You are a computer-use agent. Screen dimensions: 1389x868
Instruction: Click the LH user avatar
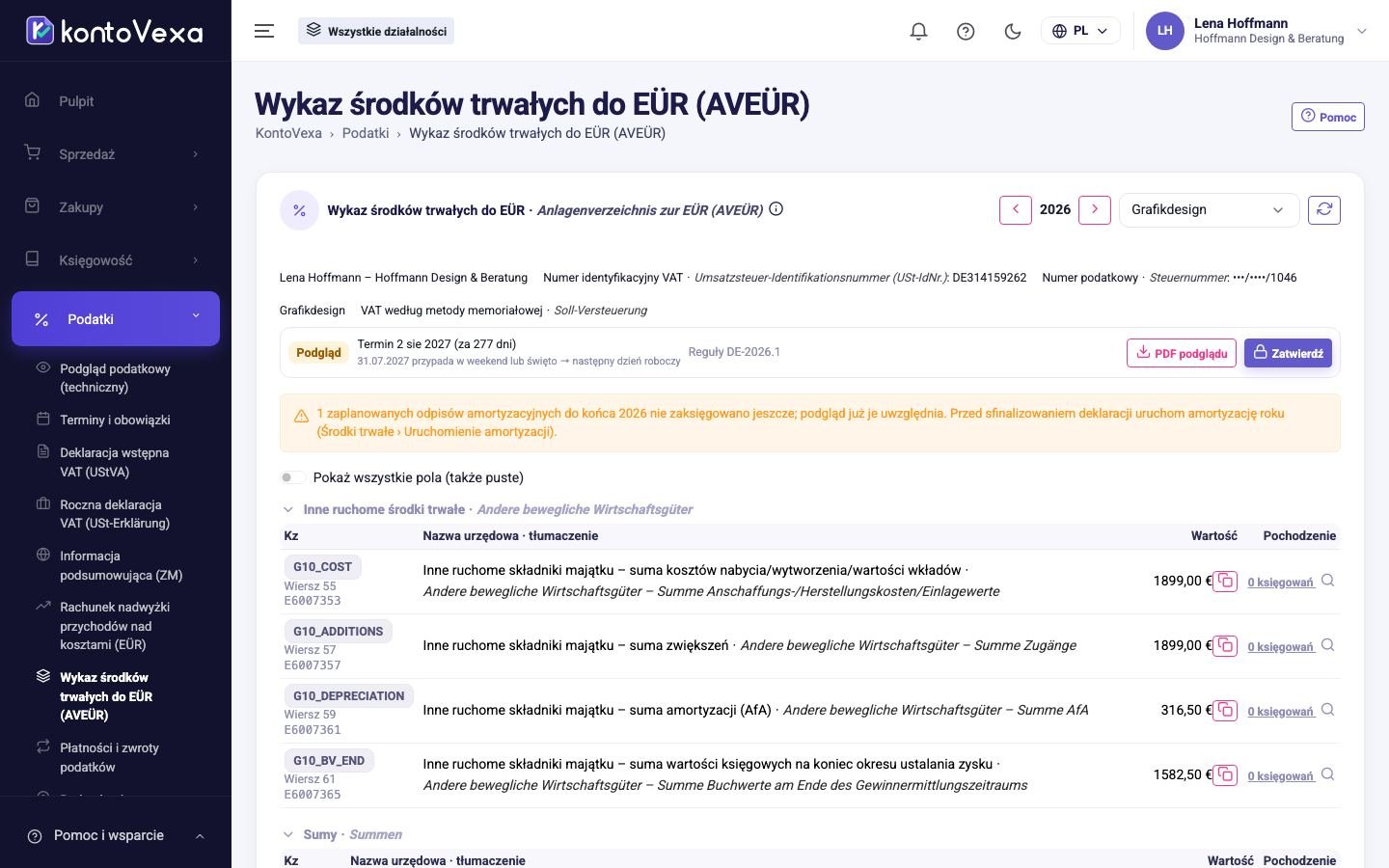pyautogui.click(x=1164, y=31)
